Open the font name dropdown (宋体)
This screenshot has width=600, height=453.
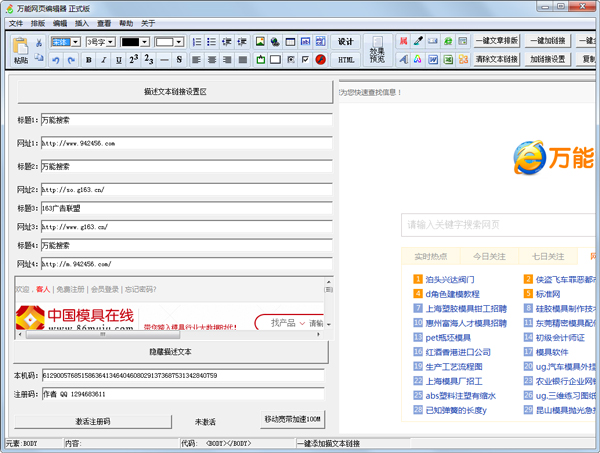coord(76,42)
